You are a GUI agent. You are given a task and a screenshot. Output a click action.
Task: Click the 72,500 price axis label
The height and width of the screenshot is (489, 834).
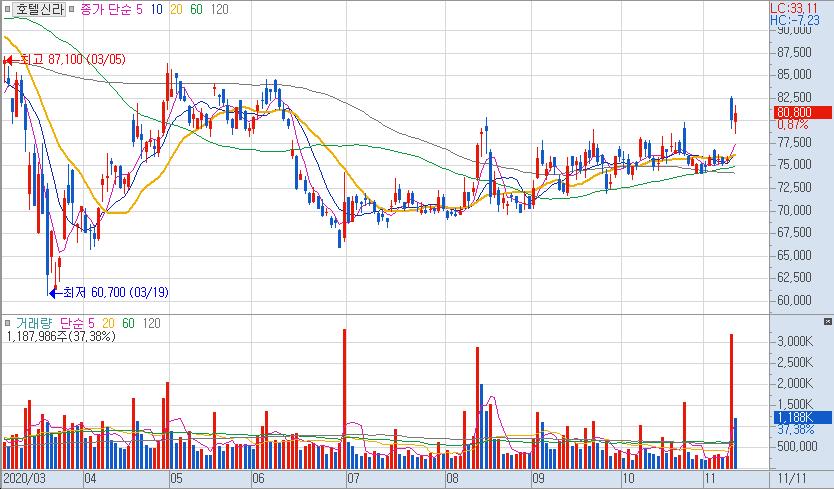[794, 187]
